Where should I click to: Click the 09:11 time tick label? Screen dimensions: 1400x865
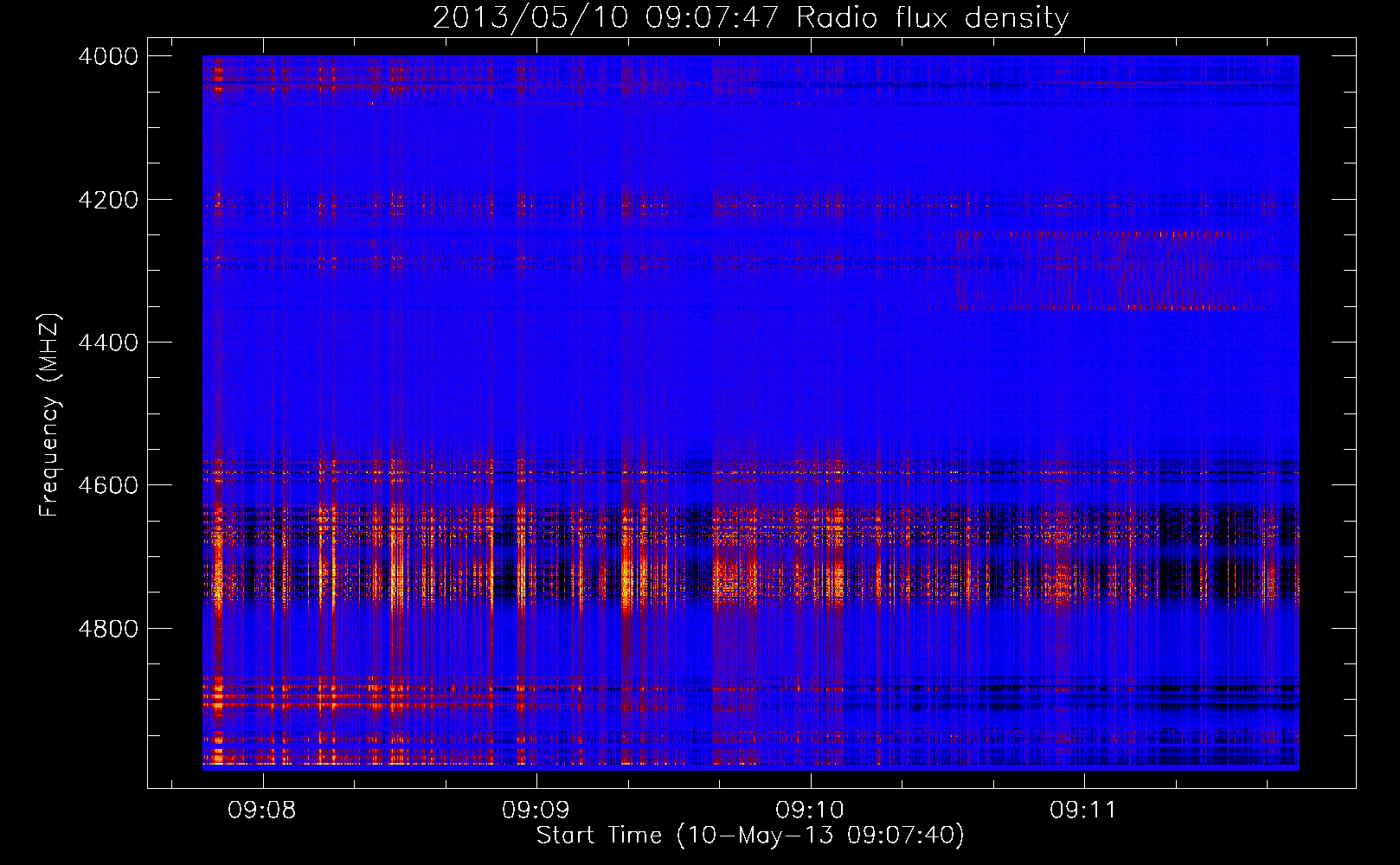click(x=1083, y=811)
